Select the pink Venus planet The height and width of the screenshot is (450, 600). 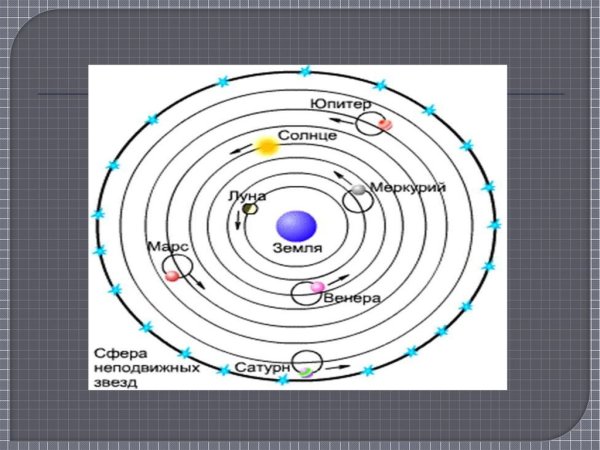click(317, 288)
